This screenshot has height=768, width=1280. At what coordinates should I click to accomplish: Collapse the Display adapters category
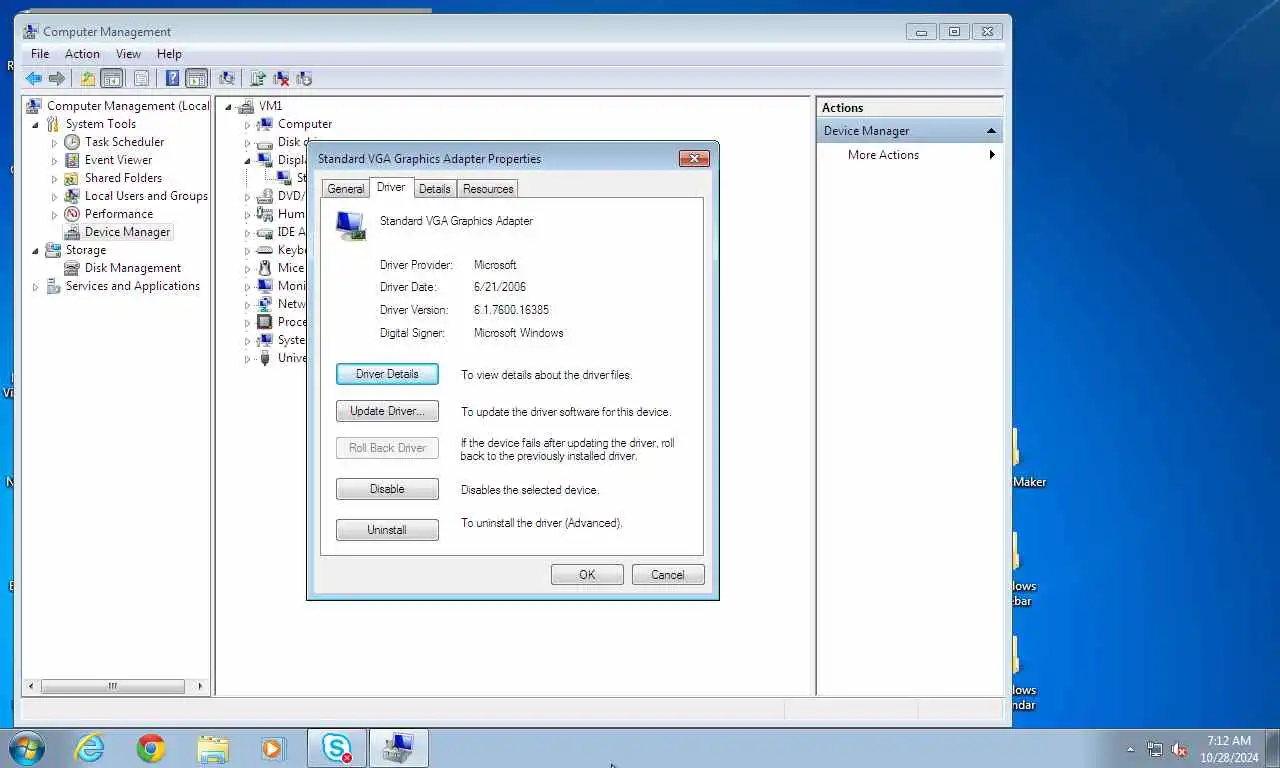(248, 160)
